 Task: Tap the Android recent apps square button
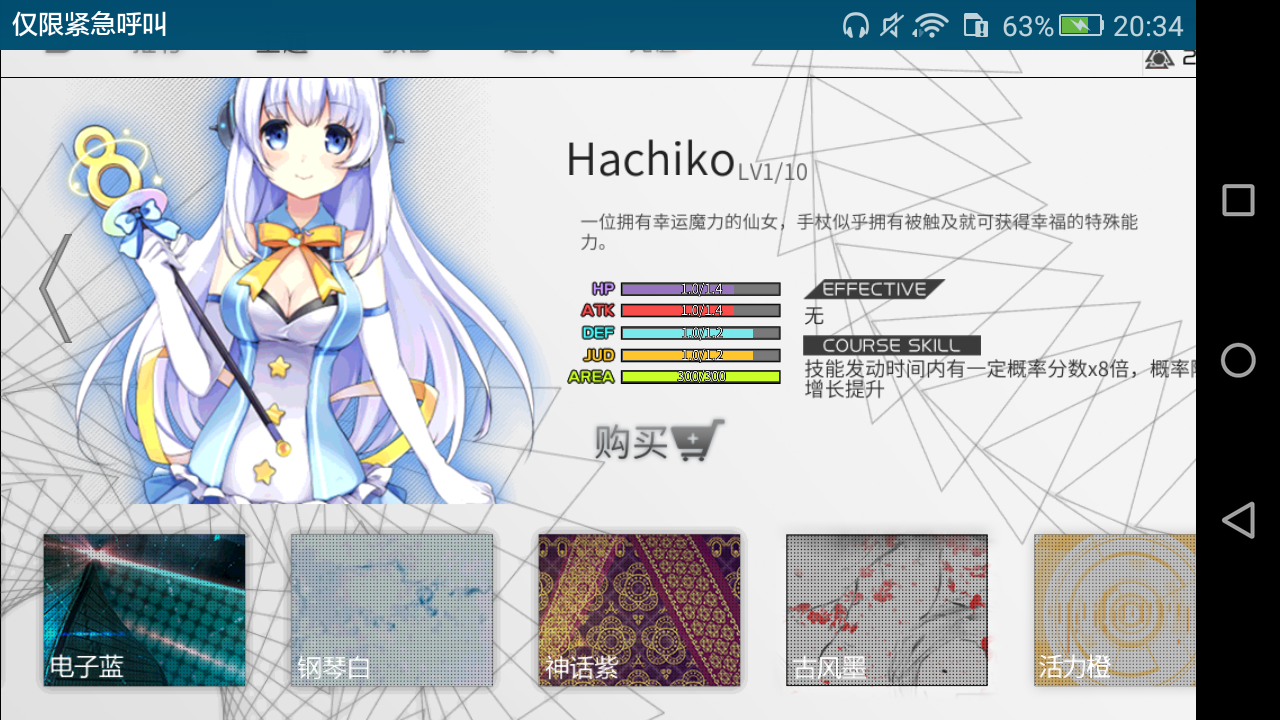1238,201
